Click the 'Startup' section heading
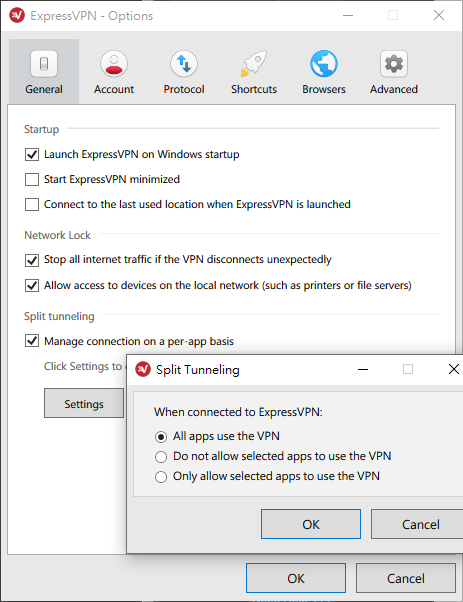The height and width of the screenshot is (602, 463). 41,129
